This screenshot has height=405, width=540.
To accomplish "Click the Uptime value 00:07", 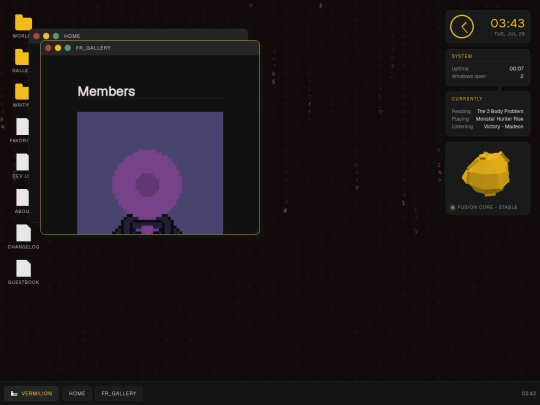I will click(516, 69).
